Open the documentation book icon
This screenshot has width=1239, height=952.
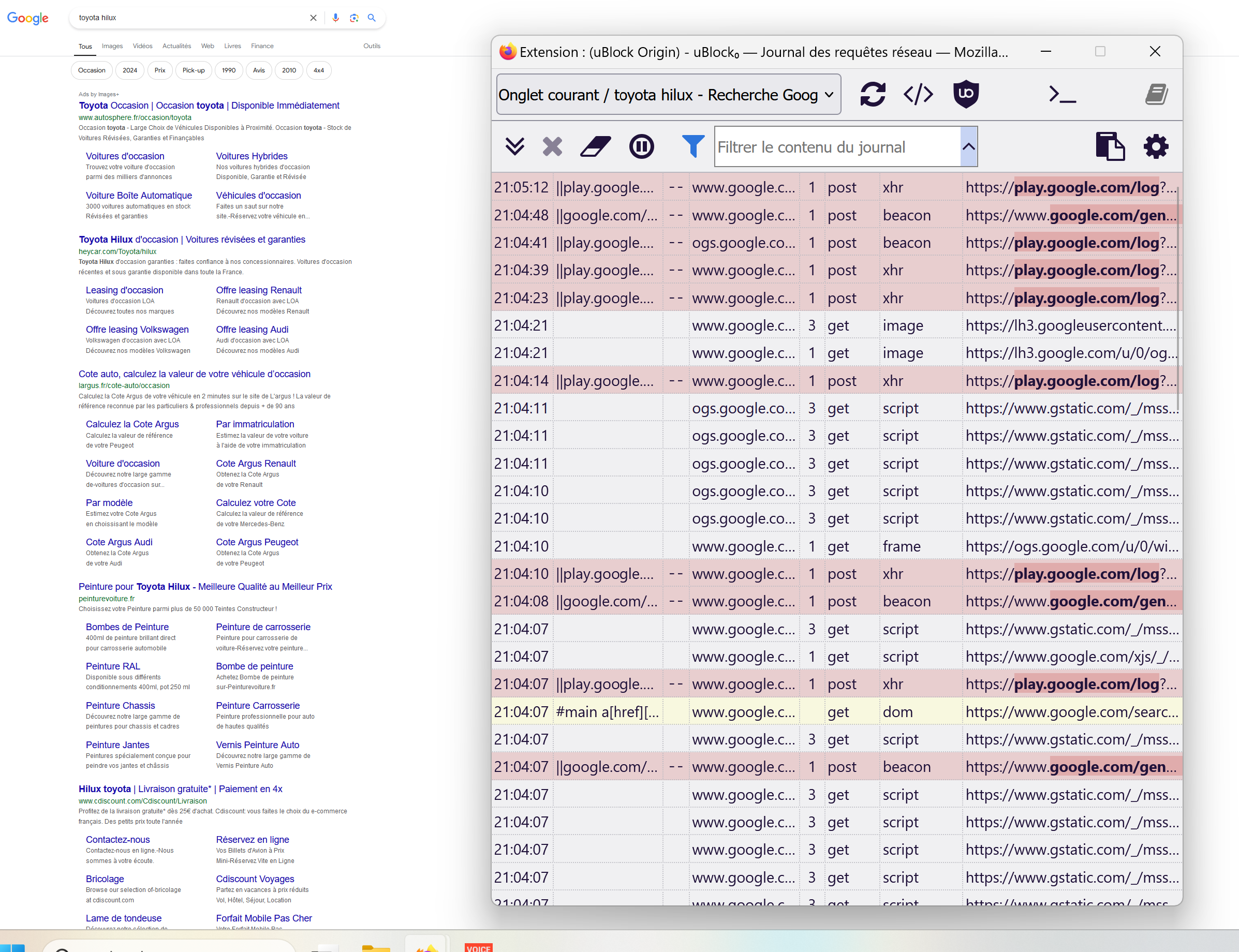(1156, 94)
